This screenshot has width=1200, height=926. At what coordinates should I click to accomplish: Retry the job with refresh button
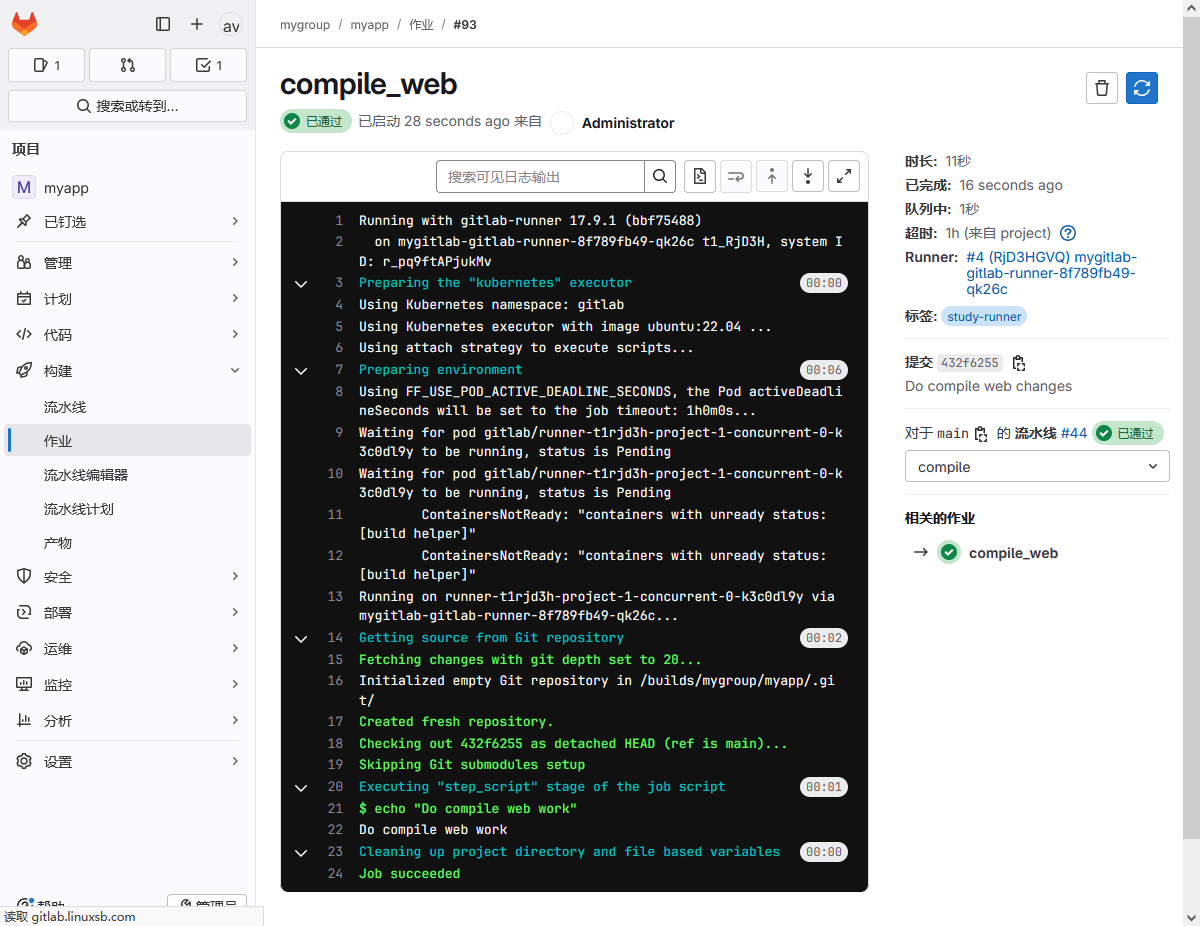tap(1142, 88)
